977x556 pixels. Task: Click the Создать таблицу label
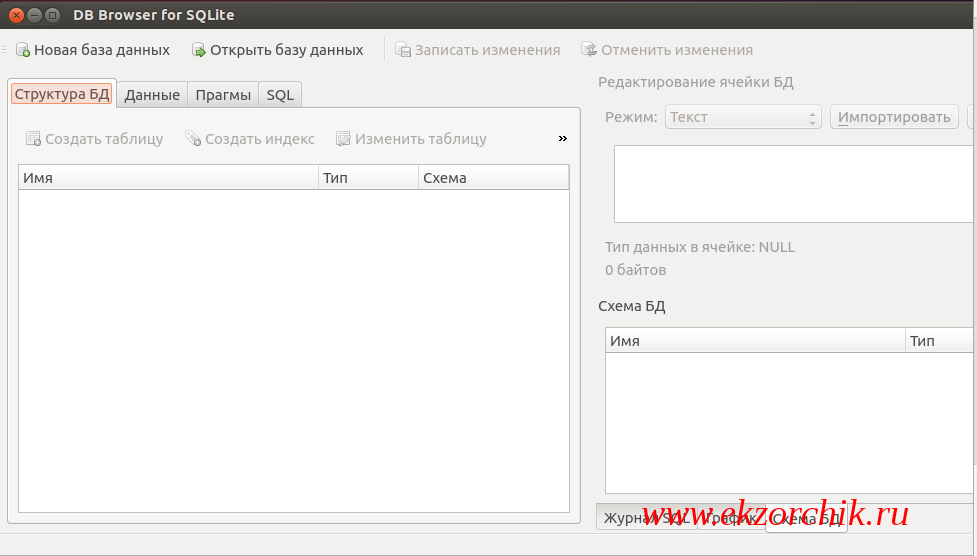click(x=104, y=139)
